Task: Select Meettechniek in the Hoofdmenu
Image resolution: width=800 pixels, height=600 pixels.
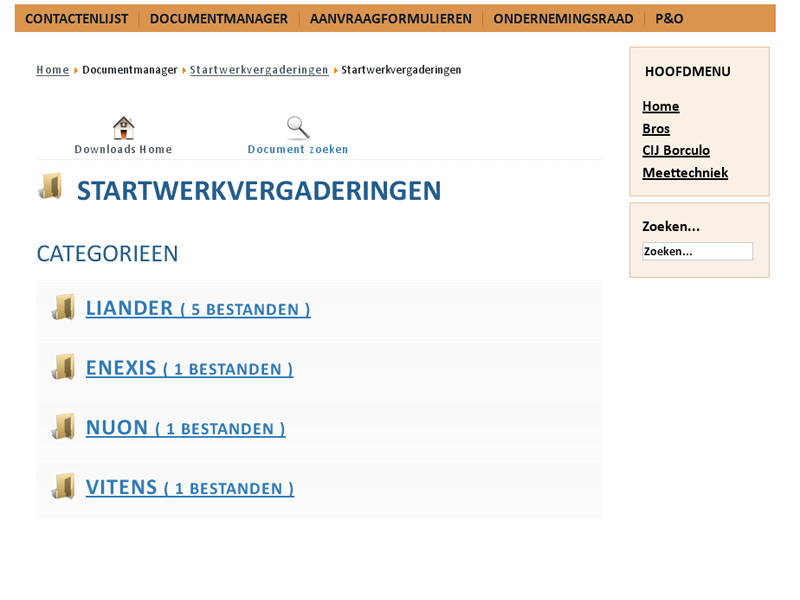Action: 685,173
